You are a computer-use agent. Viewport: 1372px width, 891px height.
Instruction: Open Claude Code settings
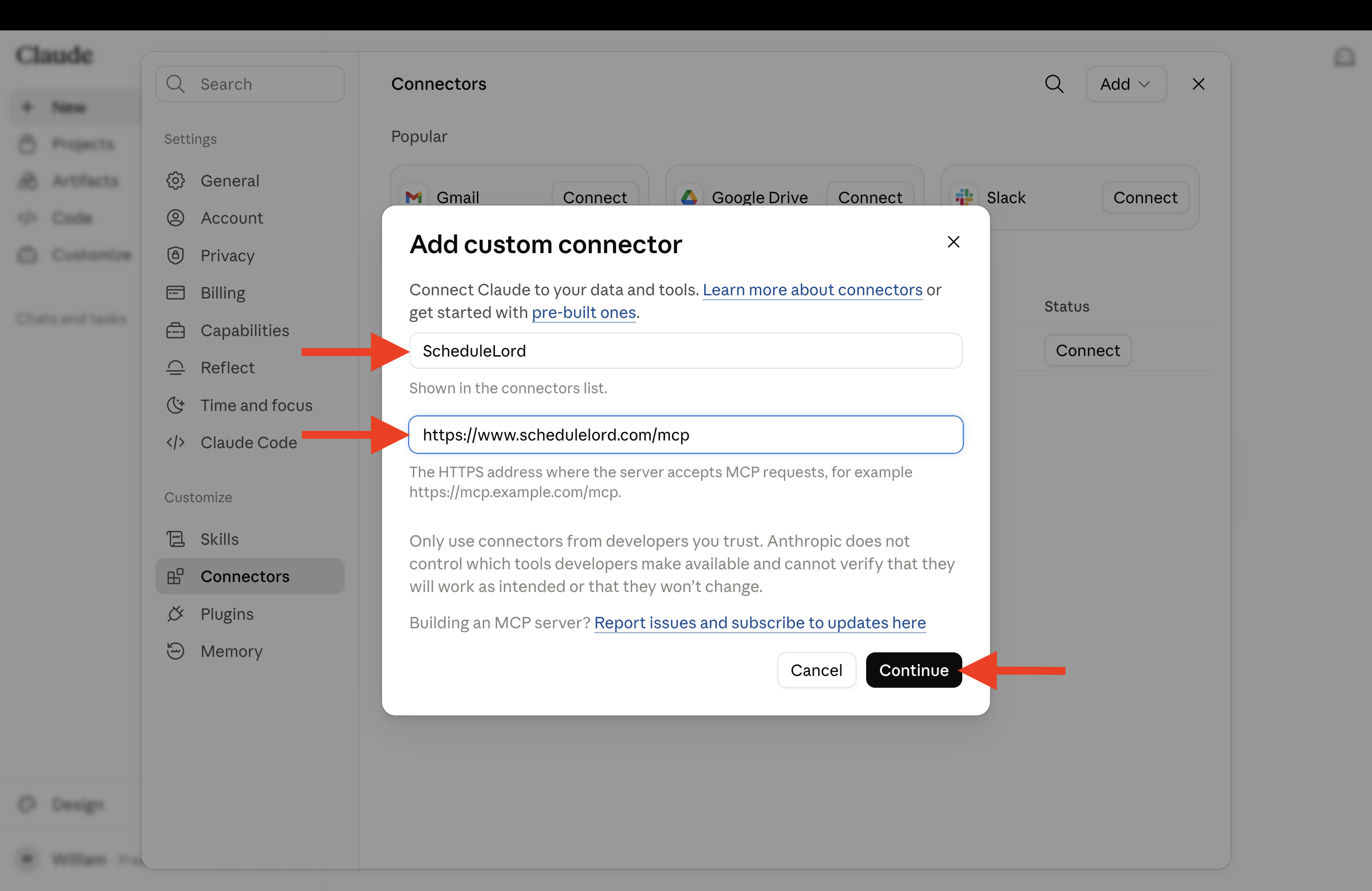point(250,443)
